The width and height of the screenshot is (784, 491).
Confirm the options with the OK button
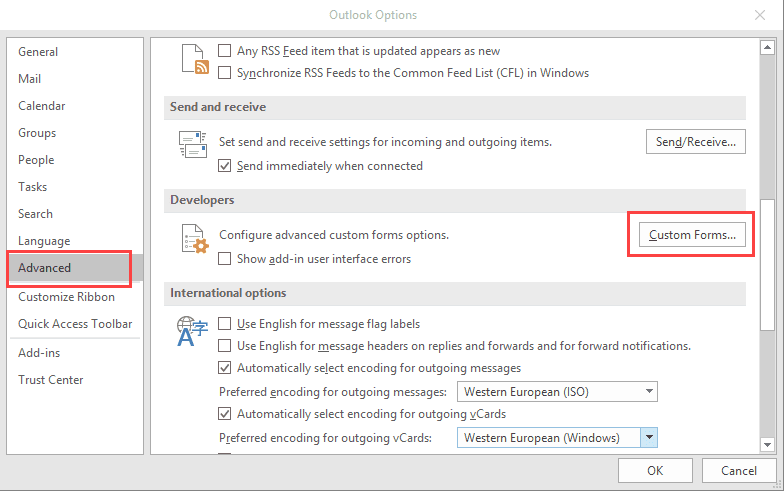point(655,470)
